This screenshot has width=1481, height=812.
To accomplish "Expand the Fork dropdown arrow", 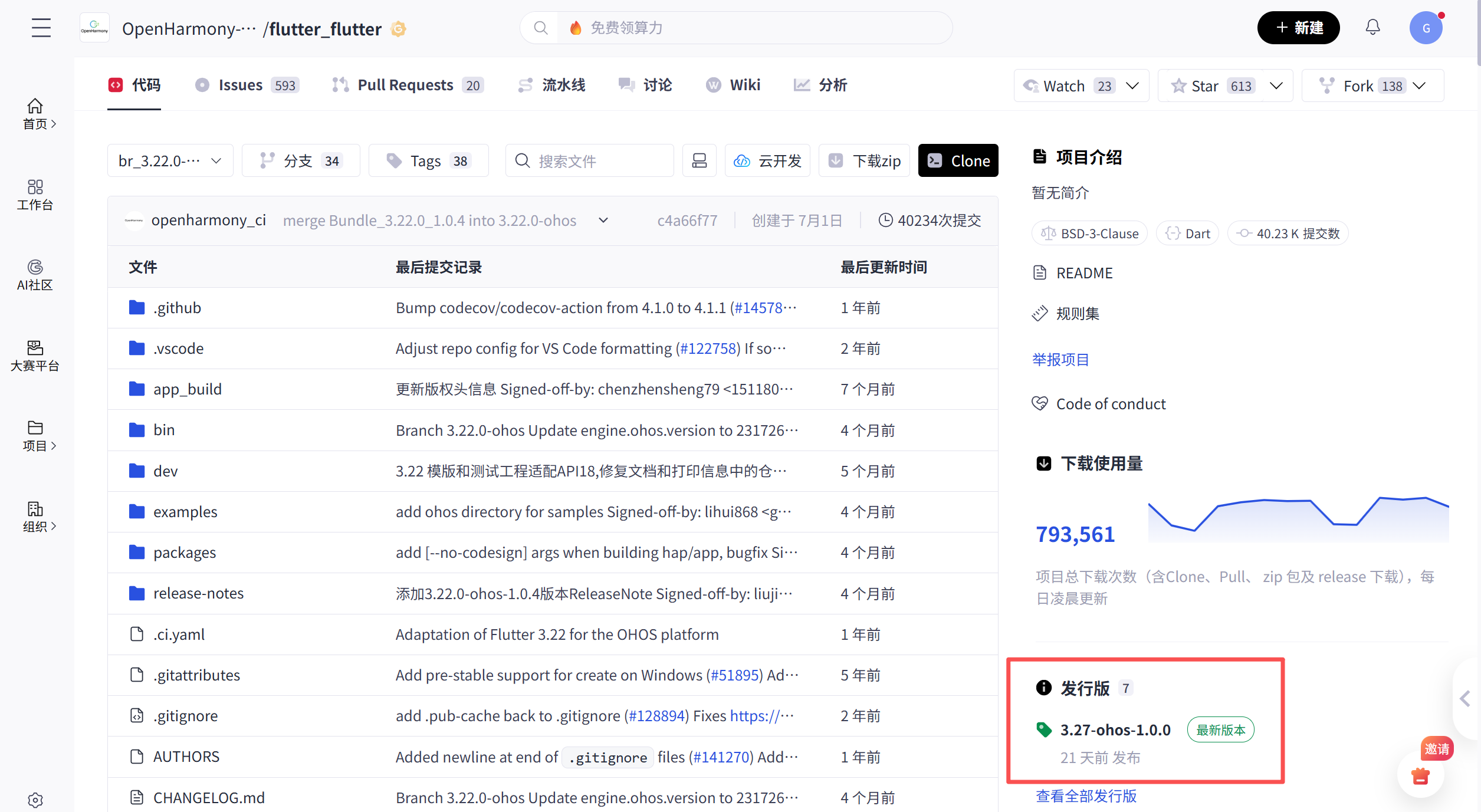I will (1420, 86).
